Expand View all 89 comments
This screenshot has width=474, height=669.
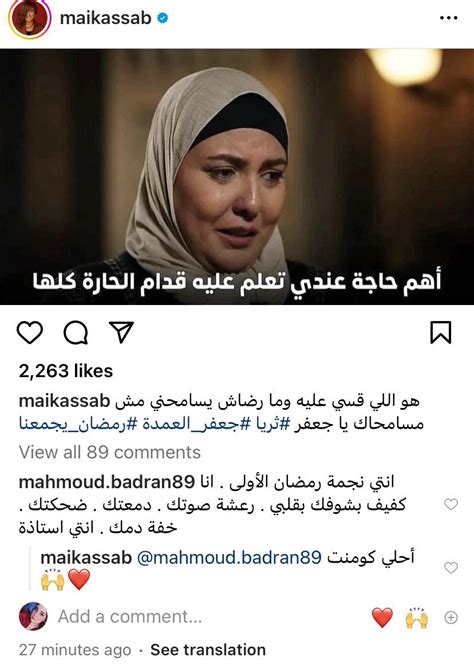click(110, 452)
